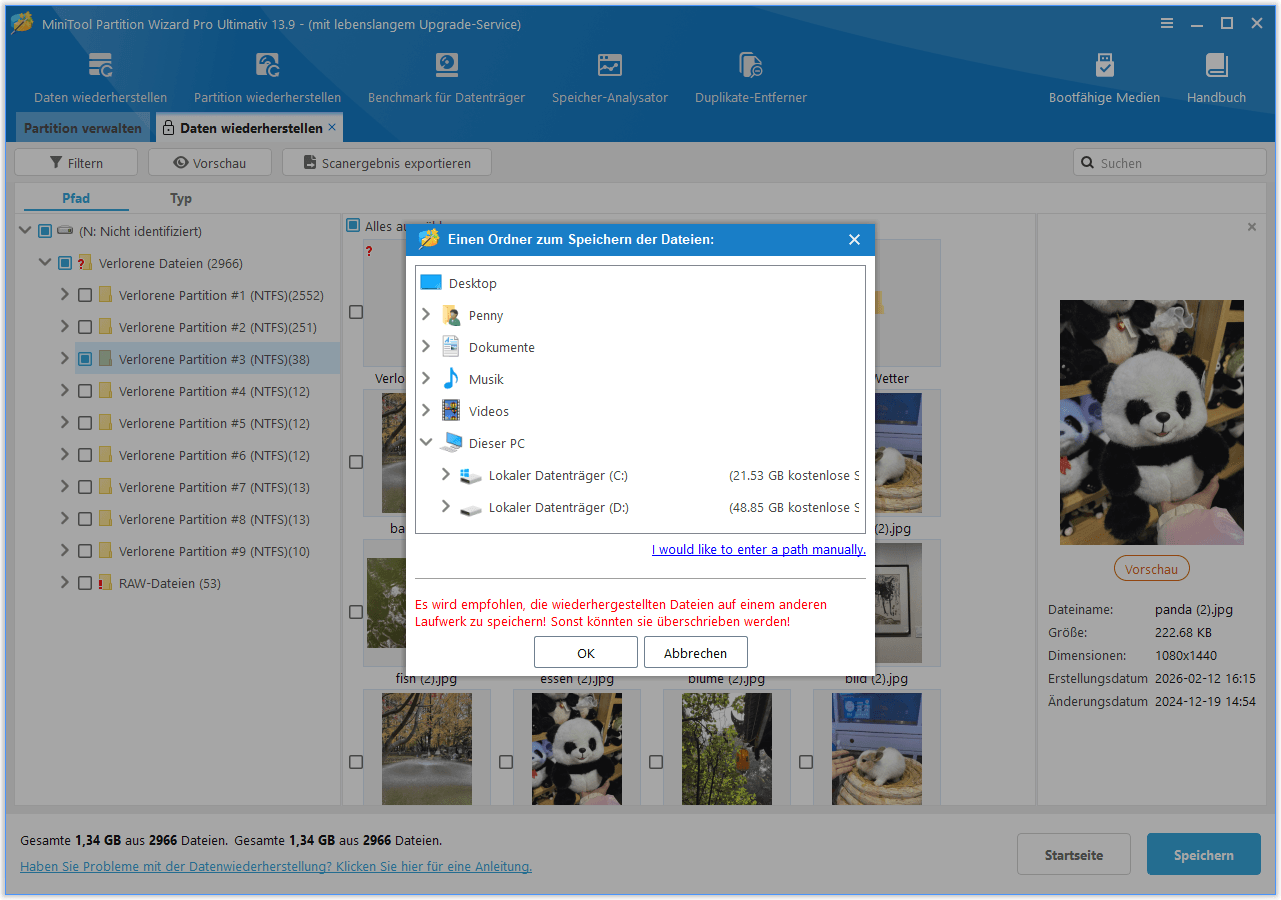
Task: Click the creation date 2026-02-12 16:15
Action: tap(1205, 678)
